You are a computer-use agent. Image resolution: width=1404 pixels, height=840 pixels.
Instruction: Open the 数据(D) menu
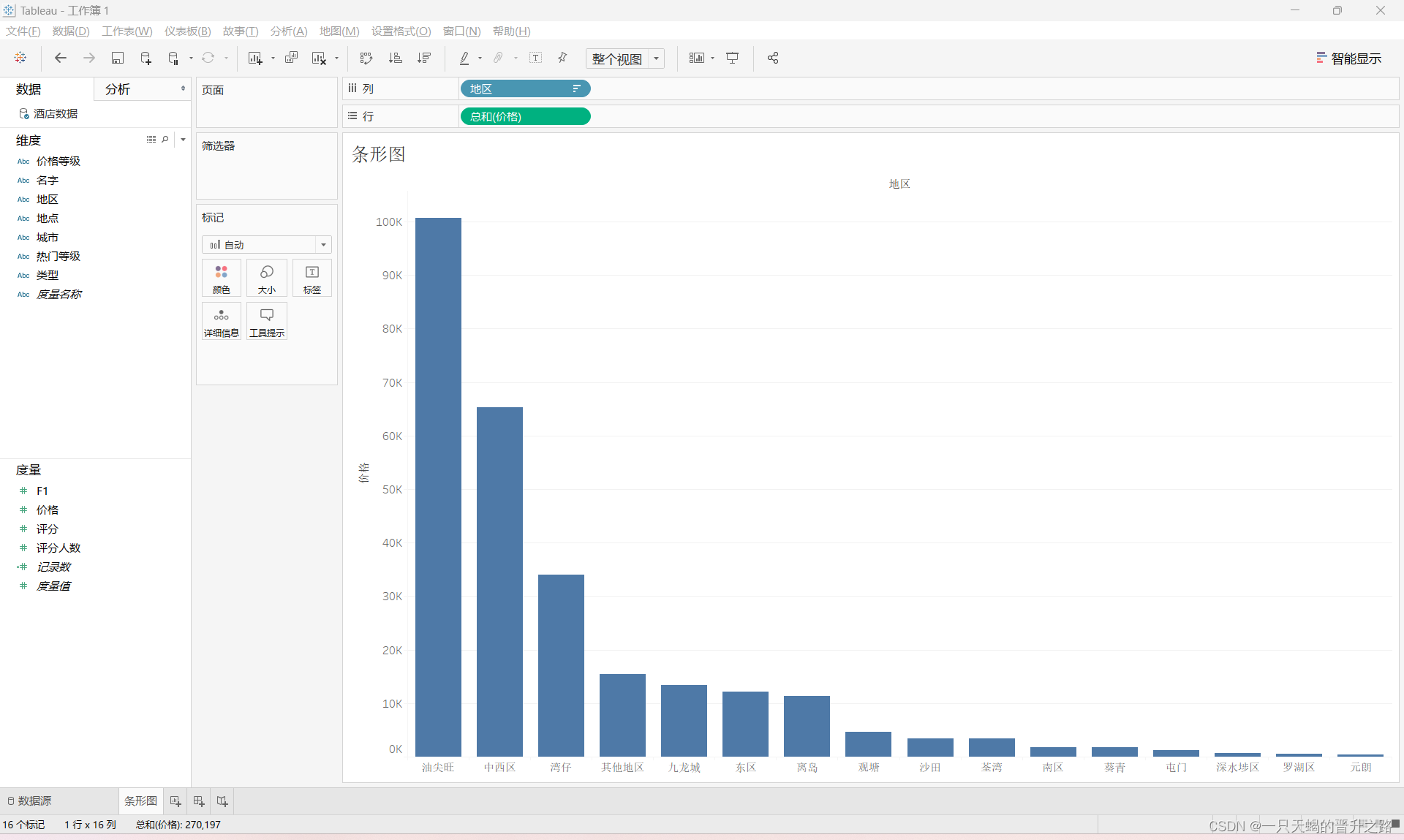coord(71,31)
